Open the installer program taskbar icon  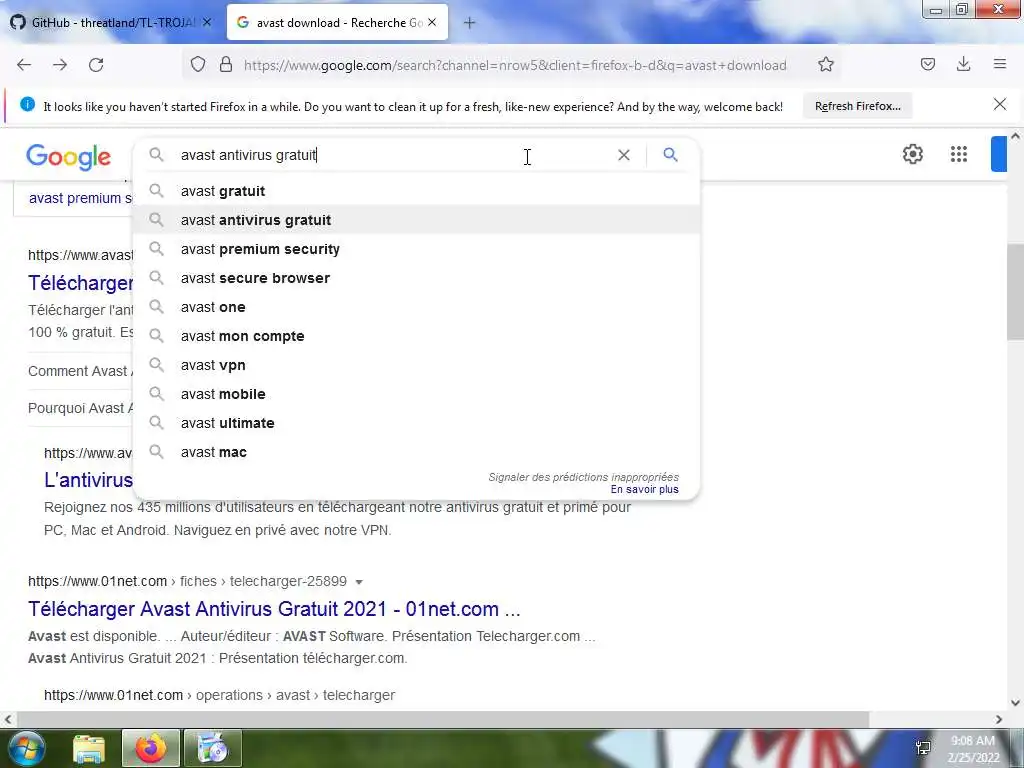click(x=213, y=748)
